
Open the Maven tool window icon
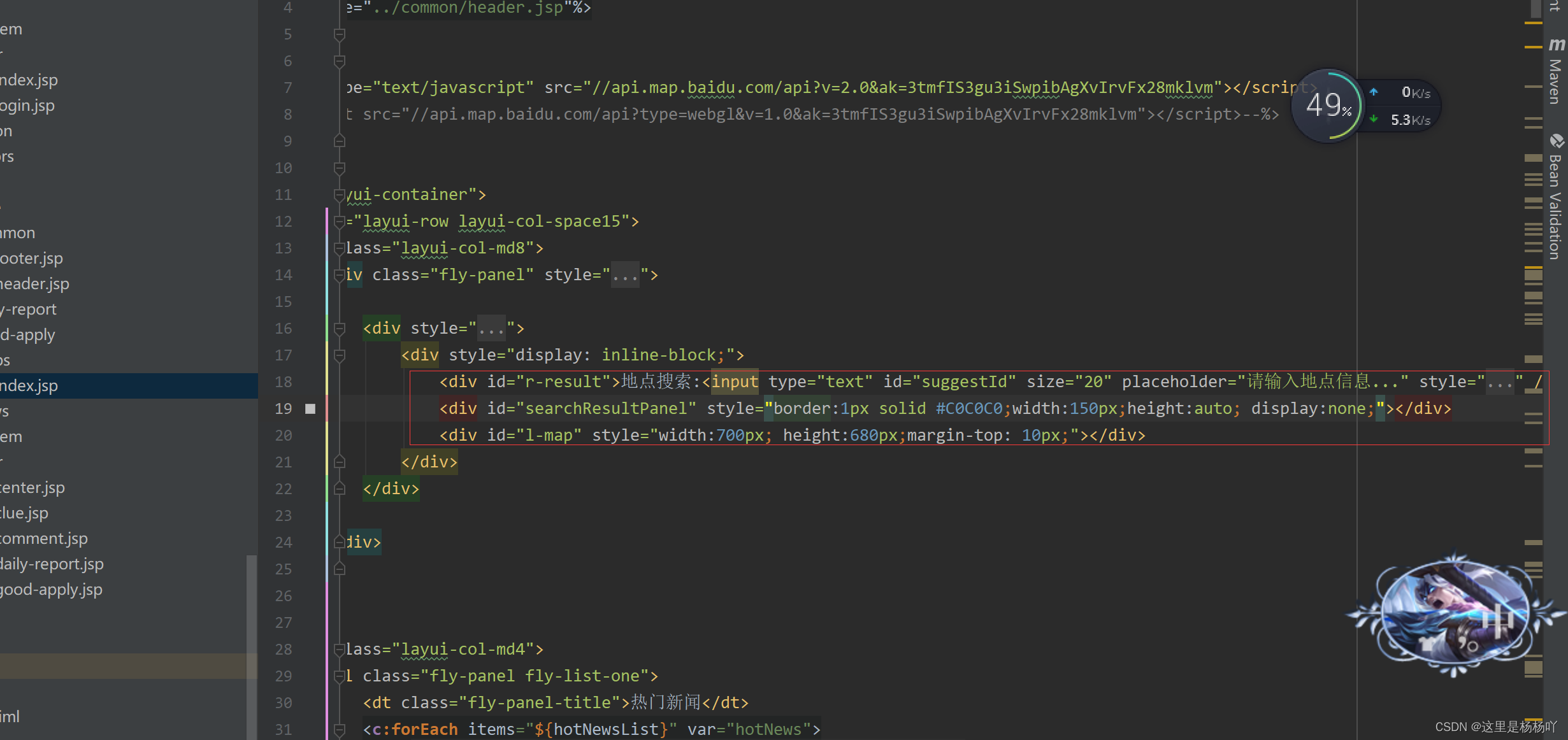(x=1557, y=46)
